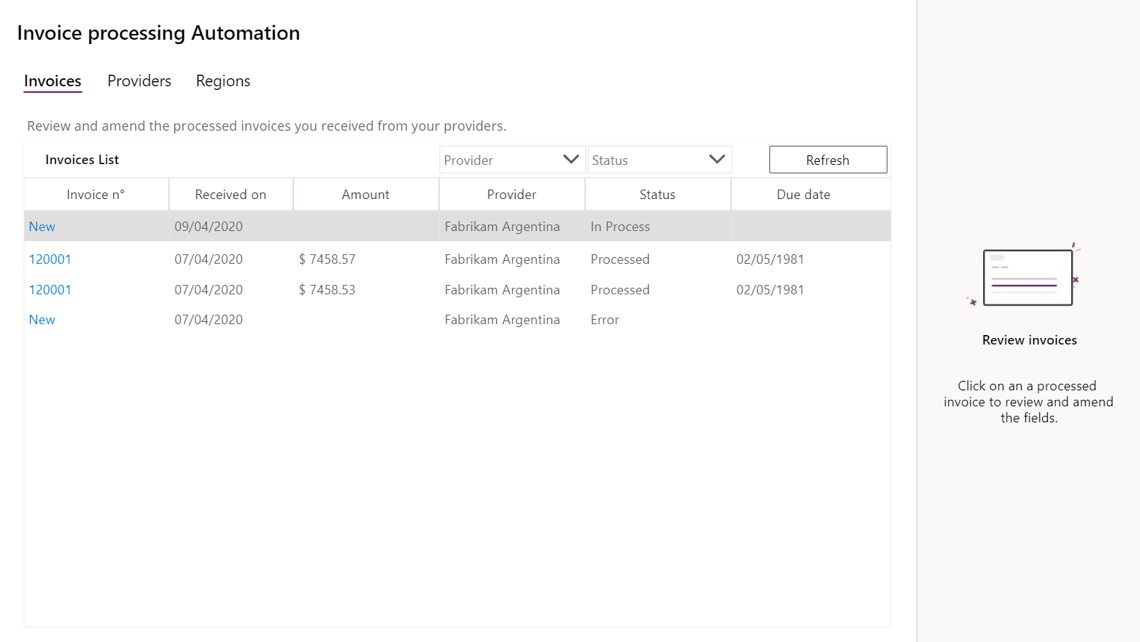The width and height of the screenshot is (1140, 642).
Task: Open invoice 120001 with amount $7458.57
Action: pyautogui.click(x=50, y=259)
